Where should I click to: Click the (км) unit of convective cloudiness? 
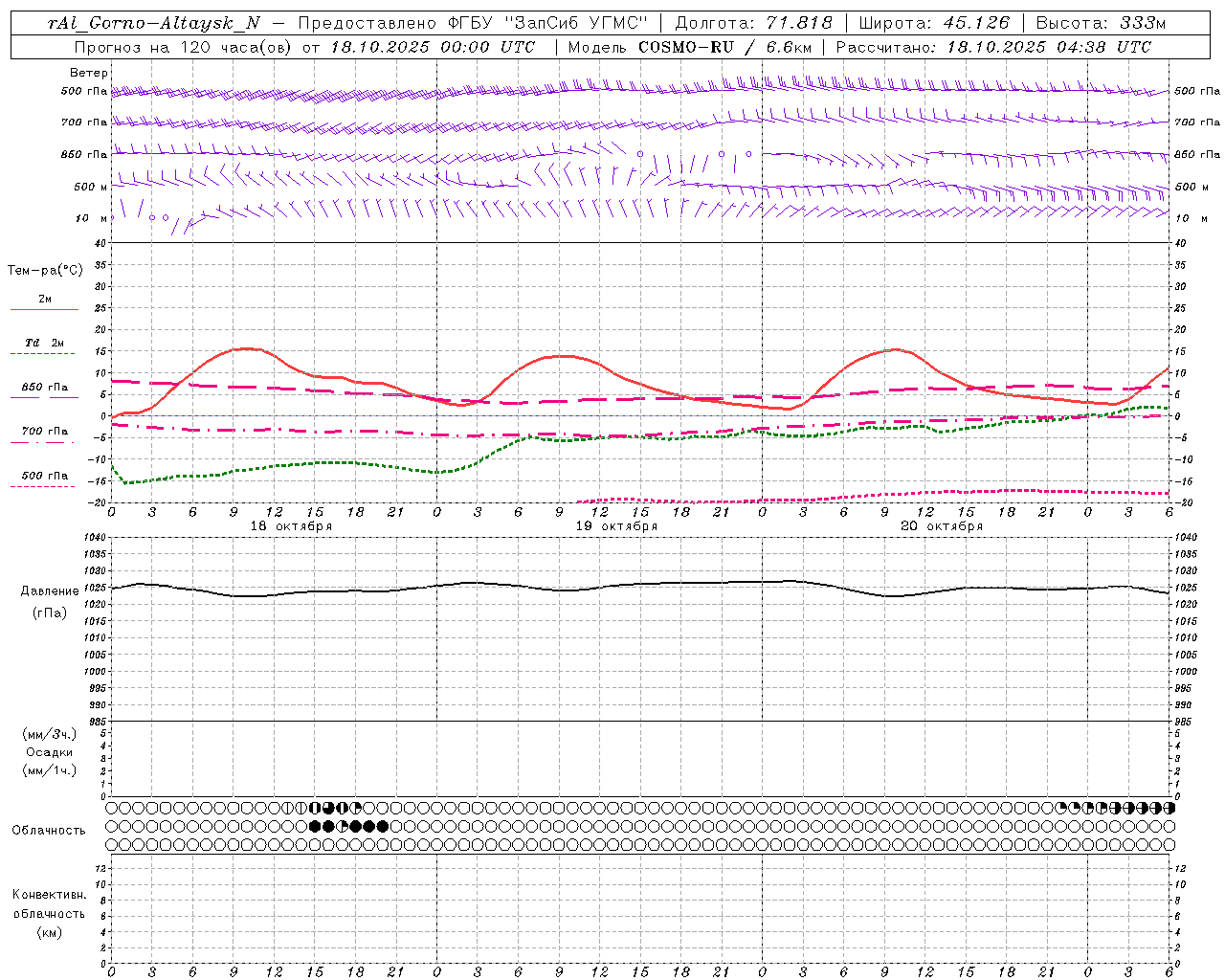click(50, 932)
